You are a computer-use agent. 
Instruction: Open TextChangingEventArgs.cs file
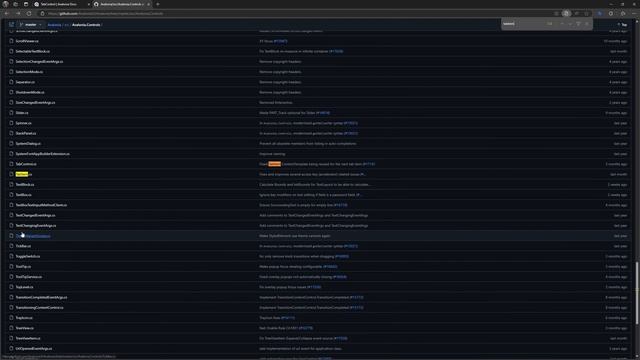click(x=36, y=225)
